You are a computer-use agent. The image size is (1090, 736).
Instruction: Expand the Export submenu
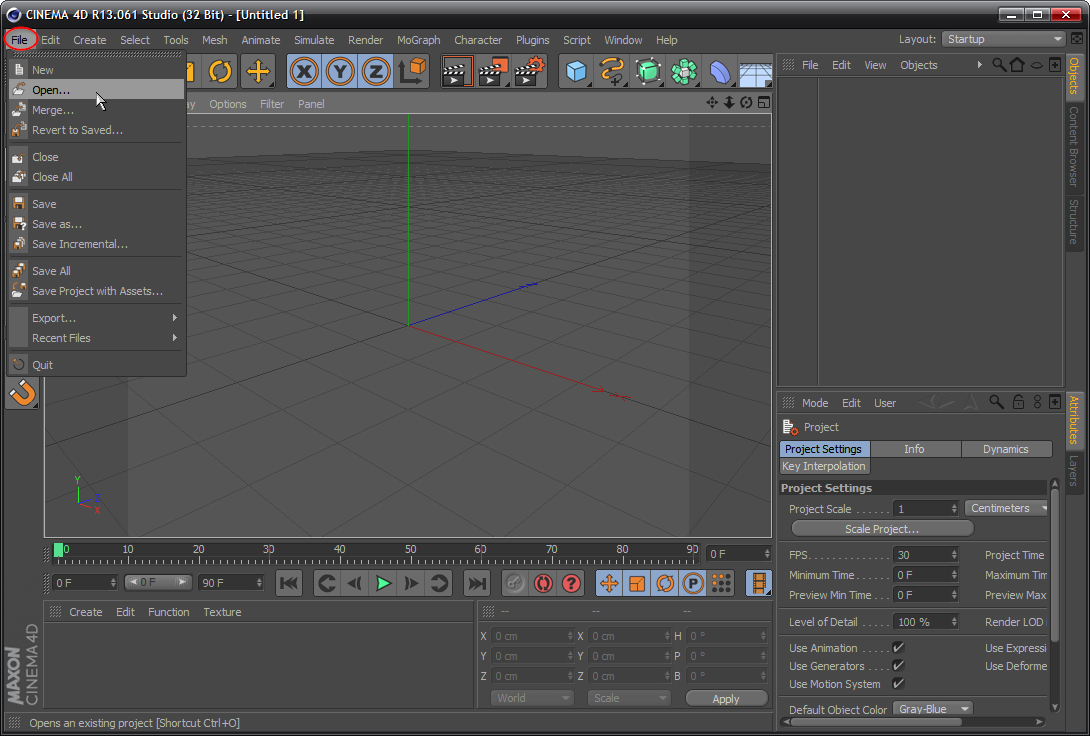[x=97, y=318]
